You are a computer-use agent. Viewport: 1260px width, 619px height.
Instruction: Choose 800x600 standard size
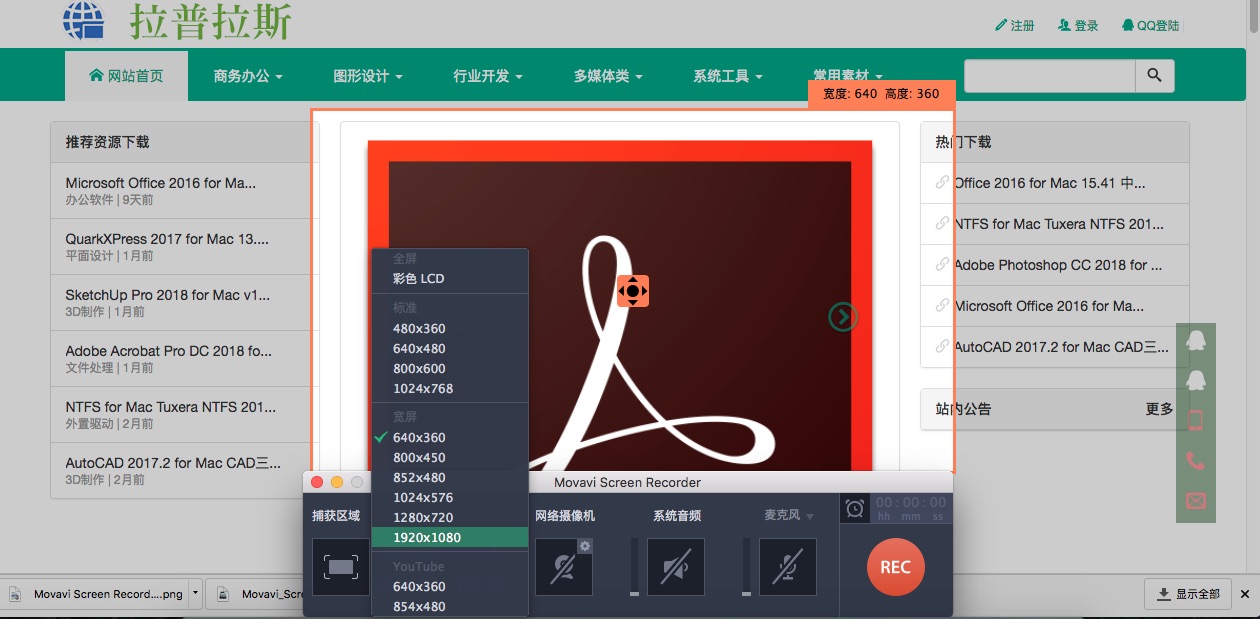450,368
